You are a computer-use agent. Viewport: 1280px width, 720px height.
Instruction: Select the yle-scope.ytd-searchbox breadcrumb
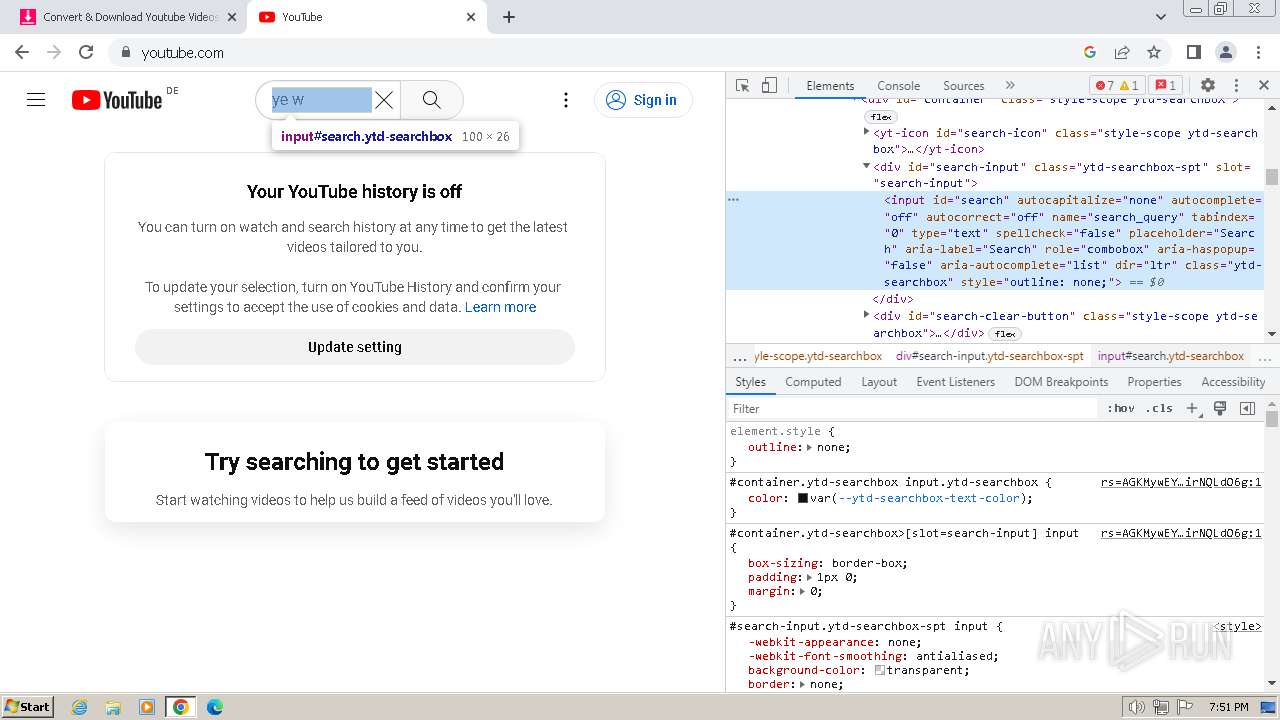(818, 356)
